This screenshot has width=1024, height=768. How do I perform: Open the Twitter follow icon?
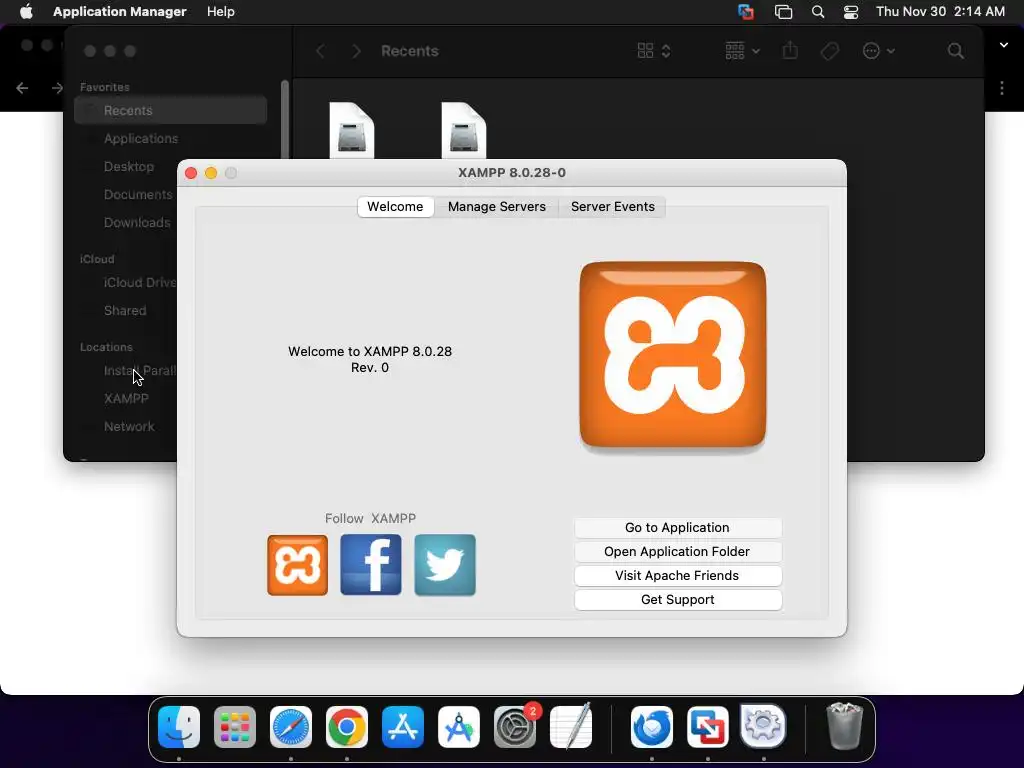(445, 565)
